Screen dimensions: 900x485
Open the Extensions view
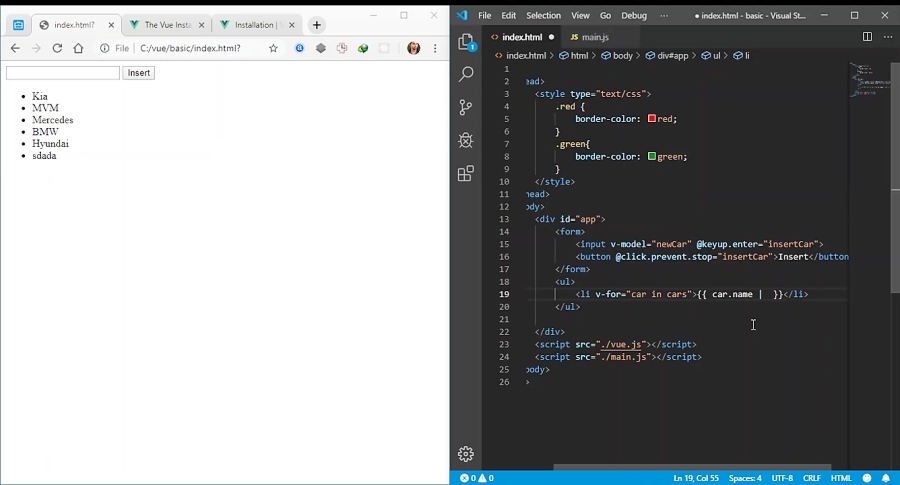click(466, 173)
